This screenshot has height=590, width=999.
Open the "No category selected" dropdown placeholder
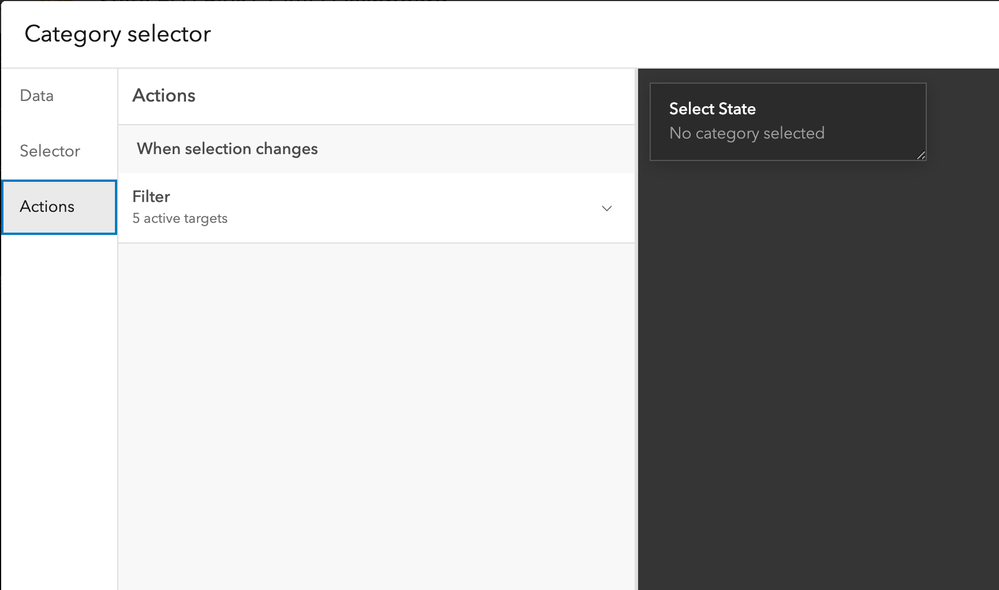point(747,134)
